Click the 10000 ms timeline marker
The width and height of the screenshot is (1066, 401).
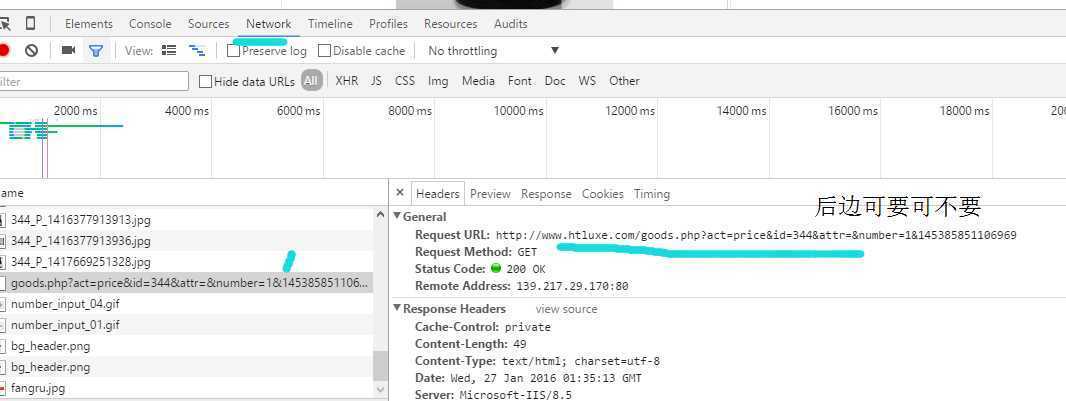click(518, 110)
